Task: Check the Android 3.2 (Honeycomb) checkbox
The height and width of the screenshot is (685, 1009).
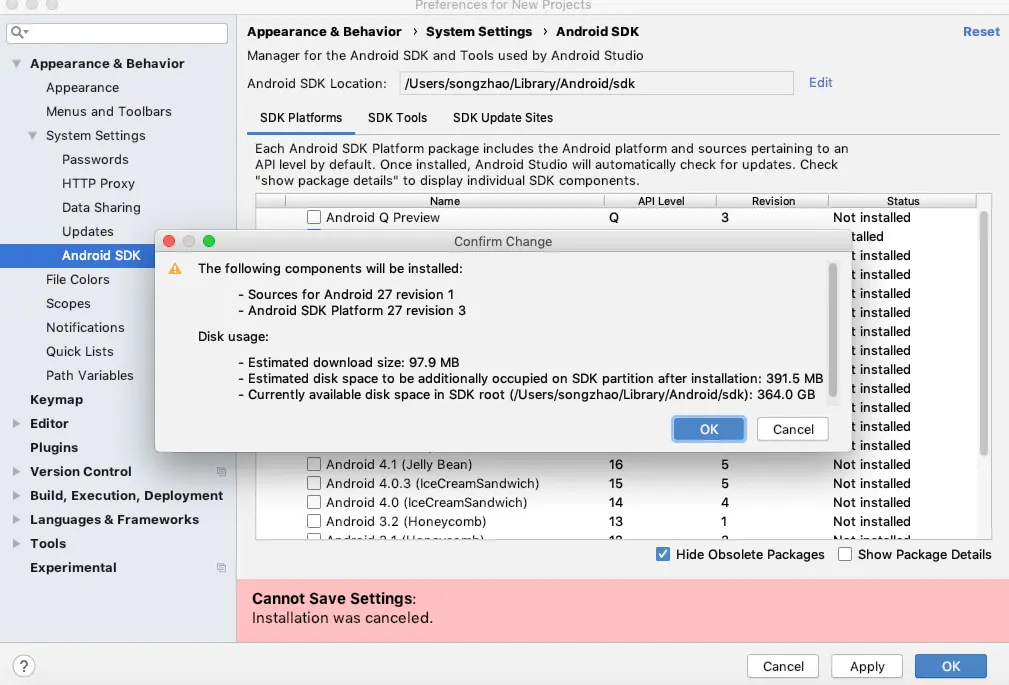Action: (x=313, y=521)
